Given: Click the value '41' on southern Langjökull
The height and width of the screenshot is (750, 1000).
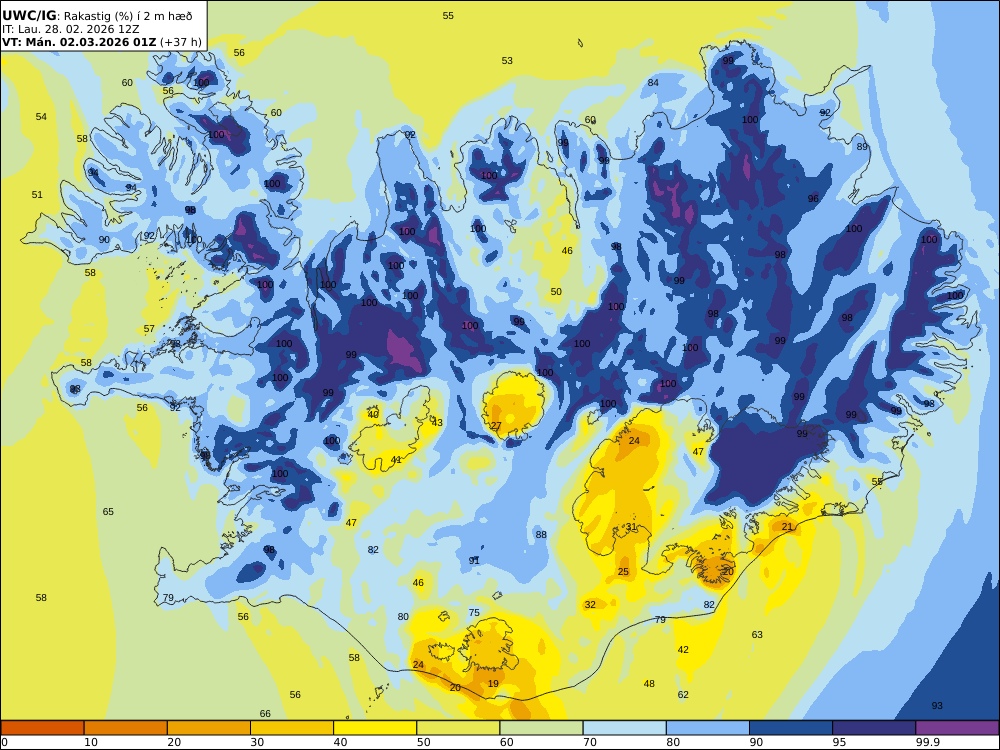Looking at the screenshot, I should click(x=396, y=460).
